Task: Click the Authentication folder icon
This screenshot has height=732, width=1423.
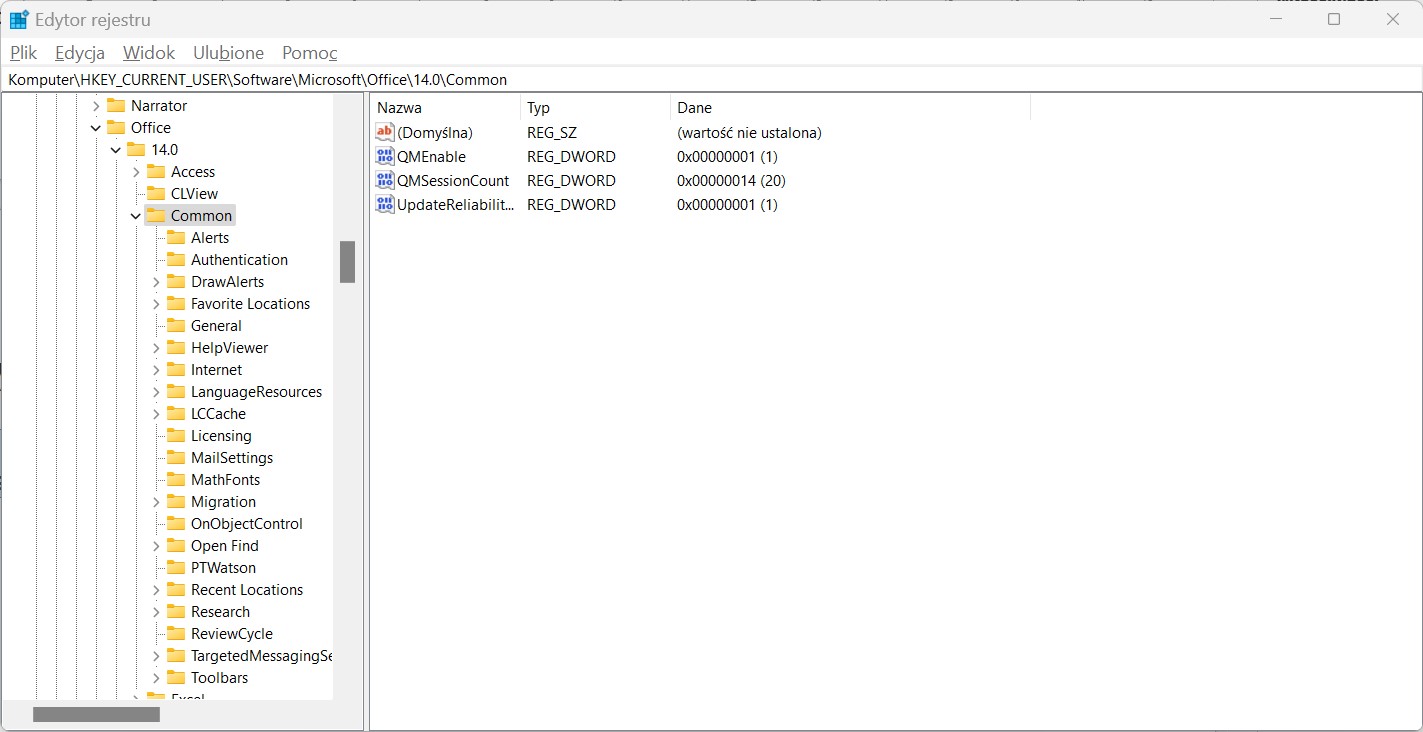Action: coord(176,260)
